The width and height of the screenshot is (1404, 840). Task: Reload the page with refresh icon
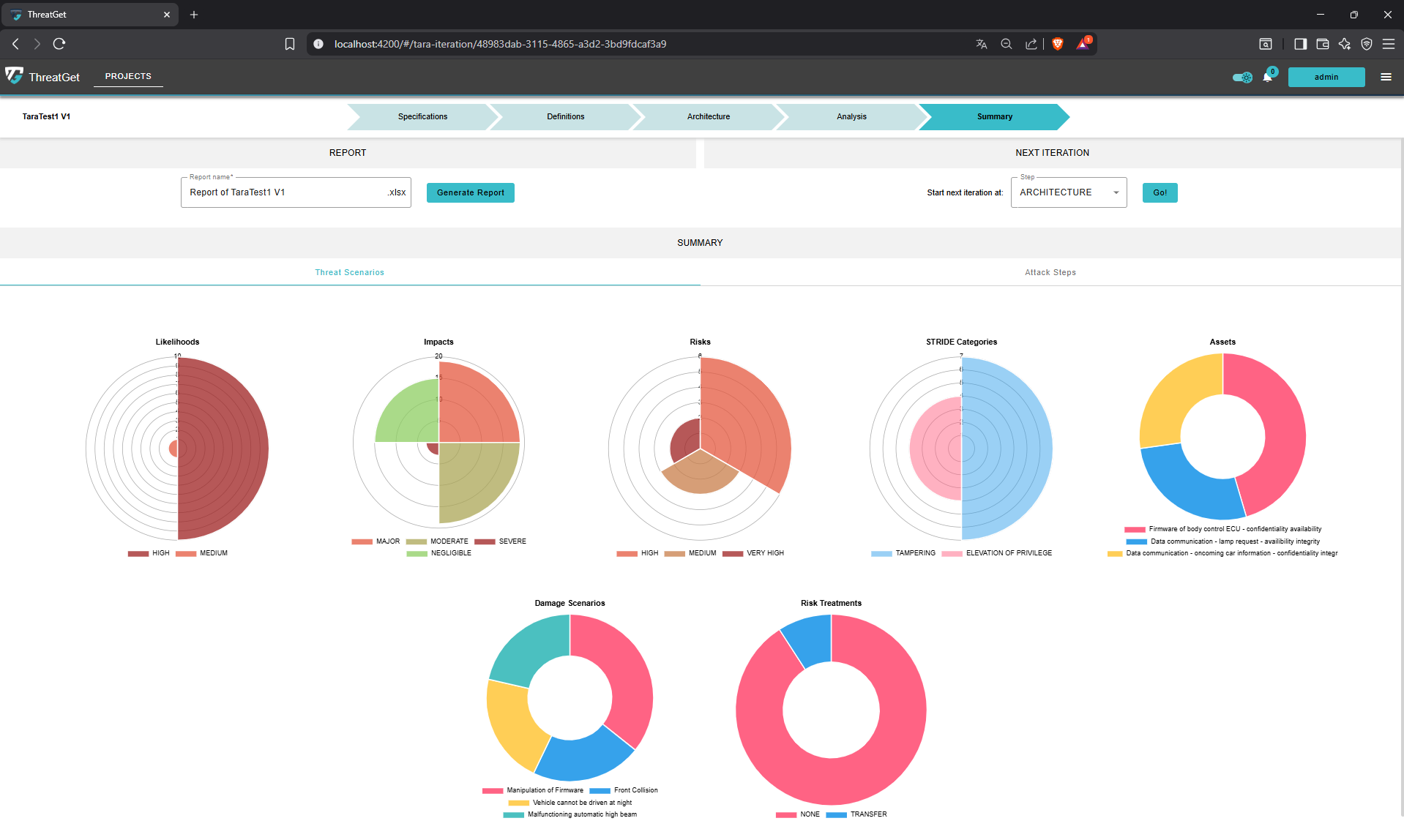(59, 44)
